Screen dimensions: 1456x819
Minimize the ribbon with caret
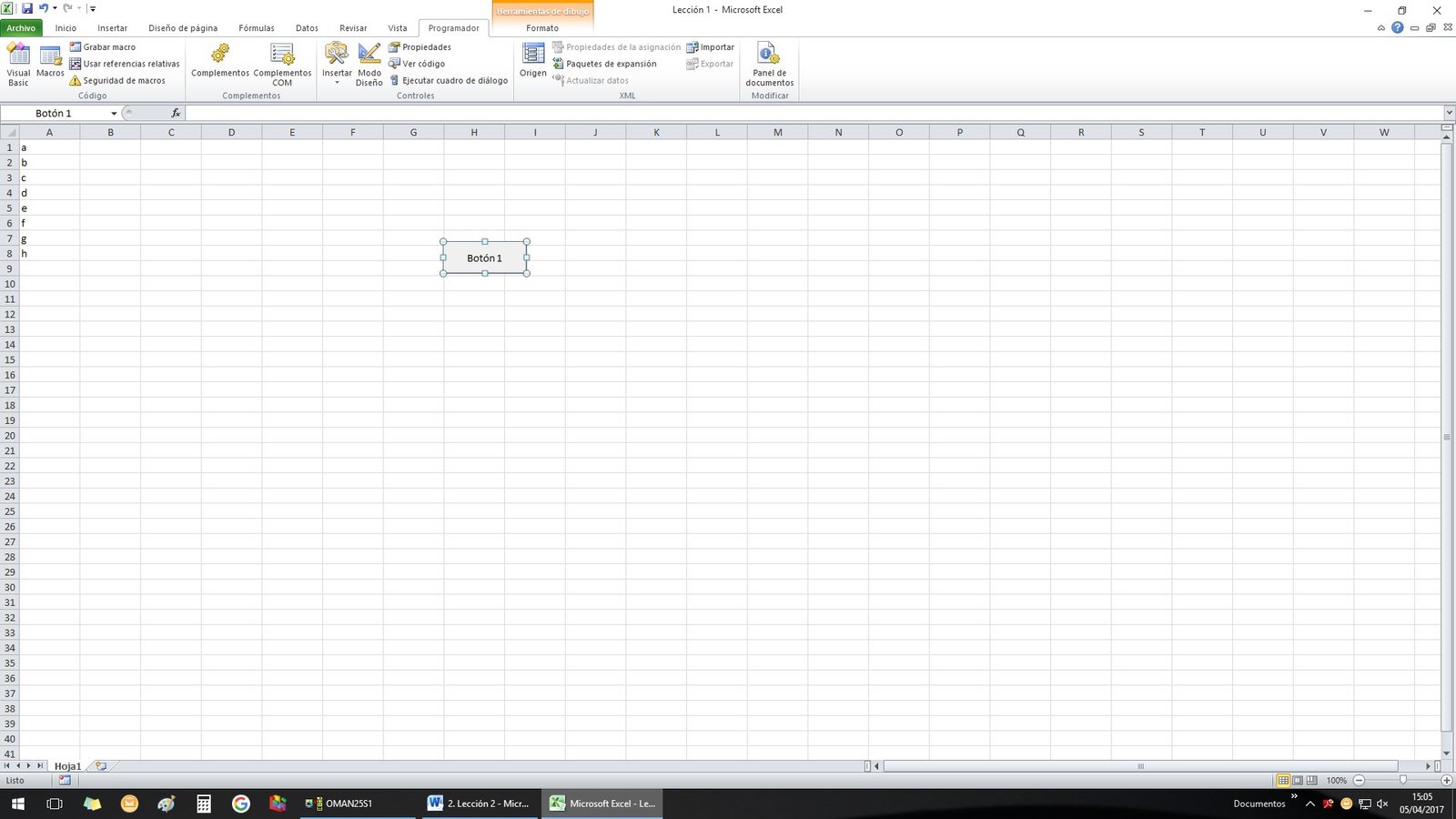1381,28
